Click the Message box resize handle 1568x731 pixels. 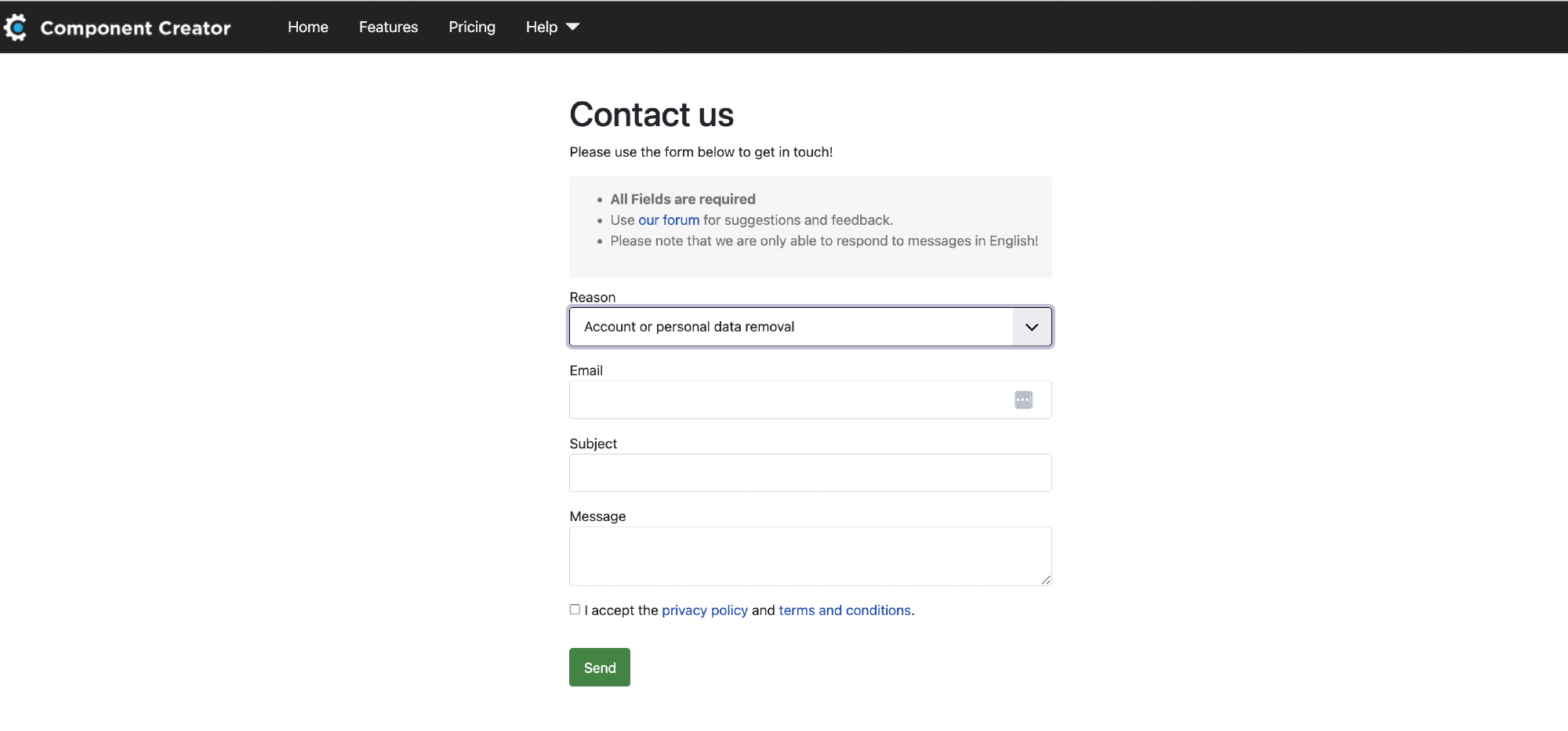click(1046, 580)
